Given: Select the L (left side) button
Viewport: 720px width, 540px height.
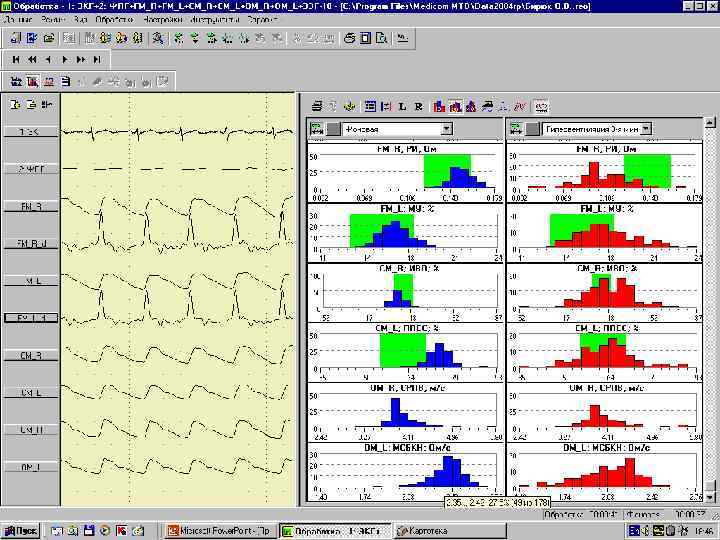Looking at the screenshot, I should [x=403, y=107].
